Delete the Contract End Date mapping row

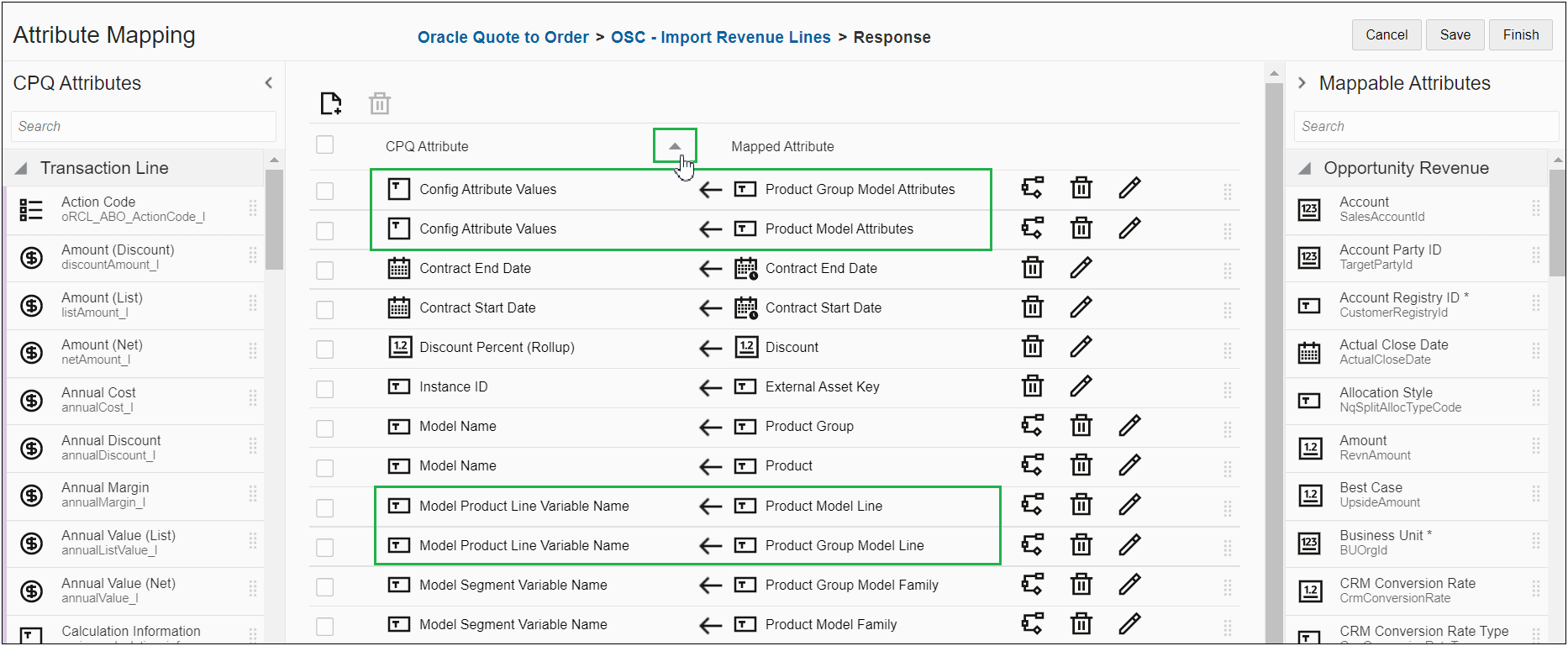coord(1032,268)
